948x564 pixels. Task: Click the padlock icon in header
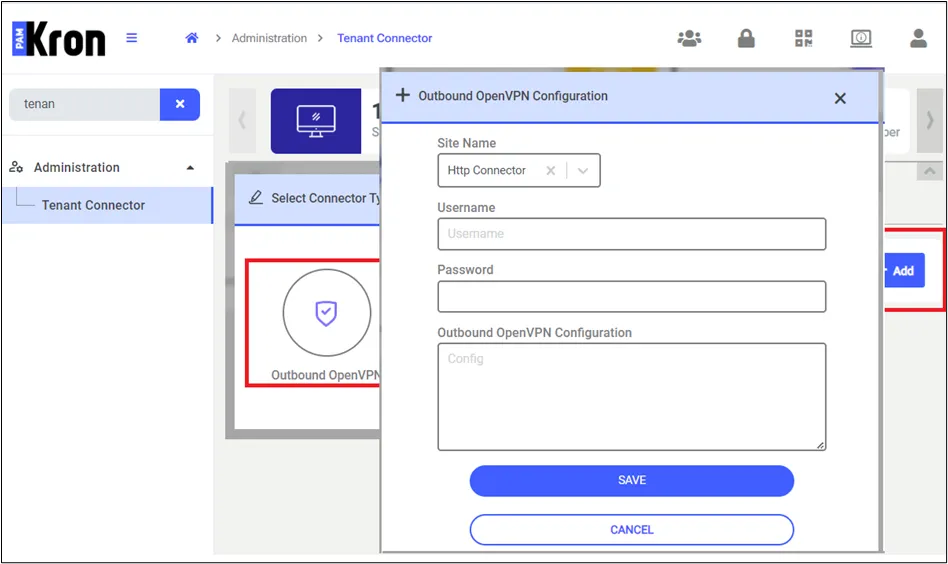point(746,38)
